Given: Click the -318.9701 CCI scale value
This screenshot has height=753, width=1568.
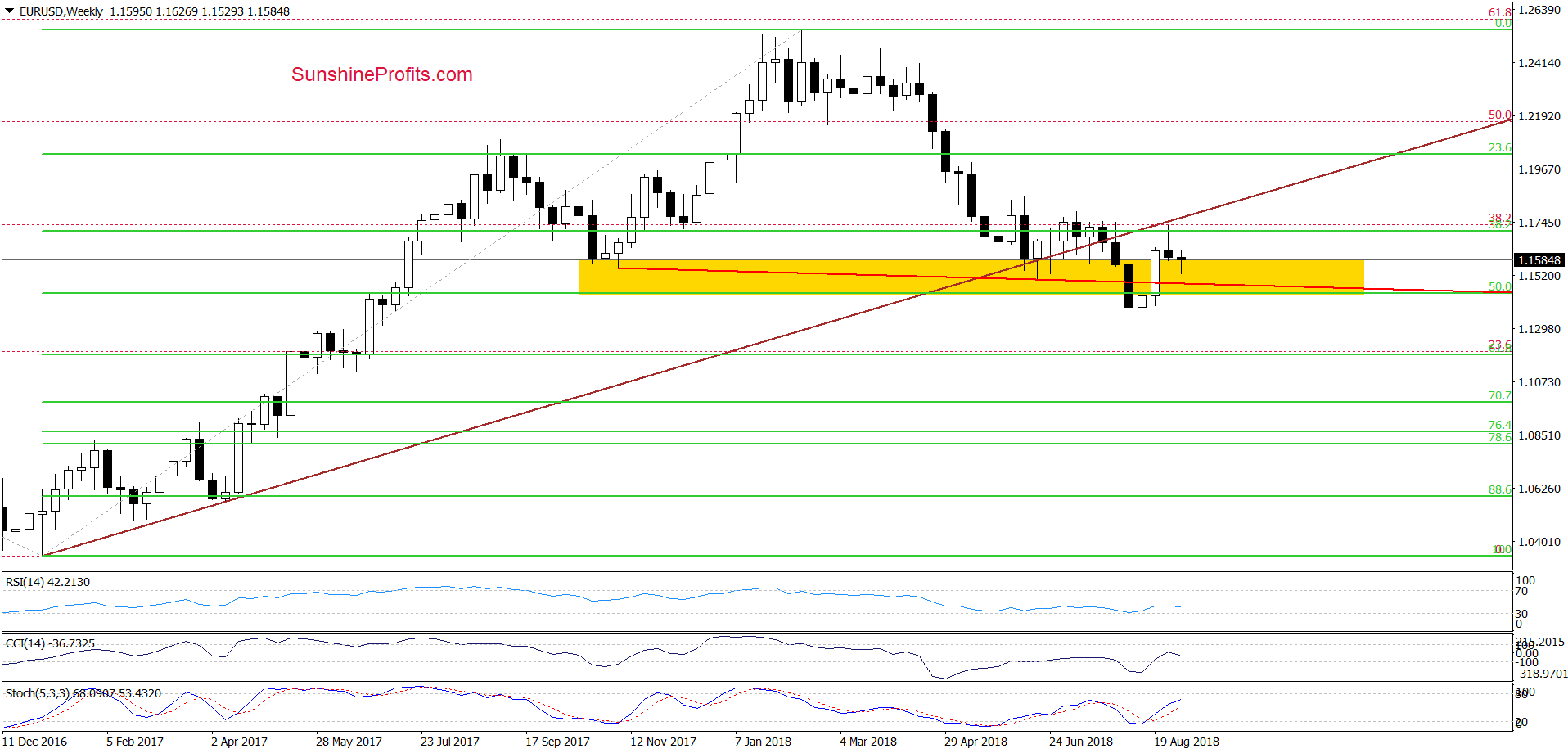Looking at the screenshot, I should coord(1542,674).
